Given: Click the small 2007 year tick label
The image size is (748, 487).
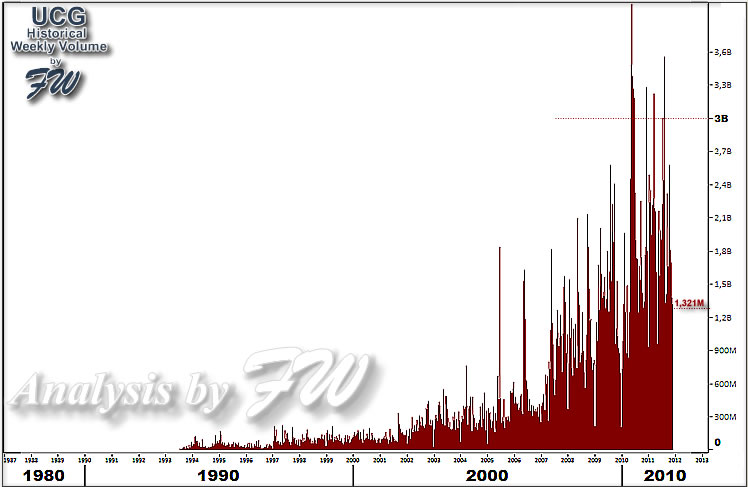Looking at the screenshot, I should coord(541,460).
